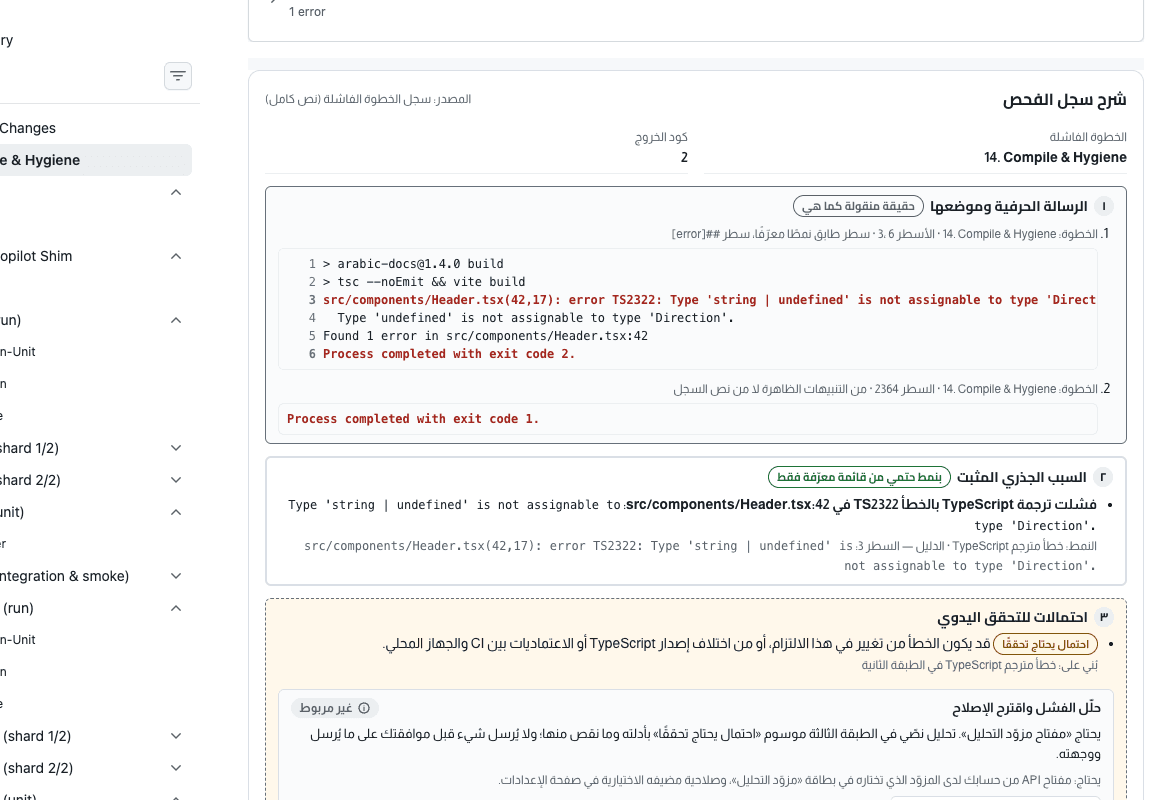This screenshot has height=800, width=1168.
Task: Click the «احتمال يحتاج تحققًا» badge
Action: [x=1045, y=644]
